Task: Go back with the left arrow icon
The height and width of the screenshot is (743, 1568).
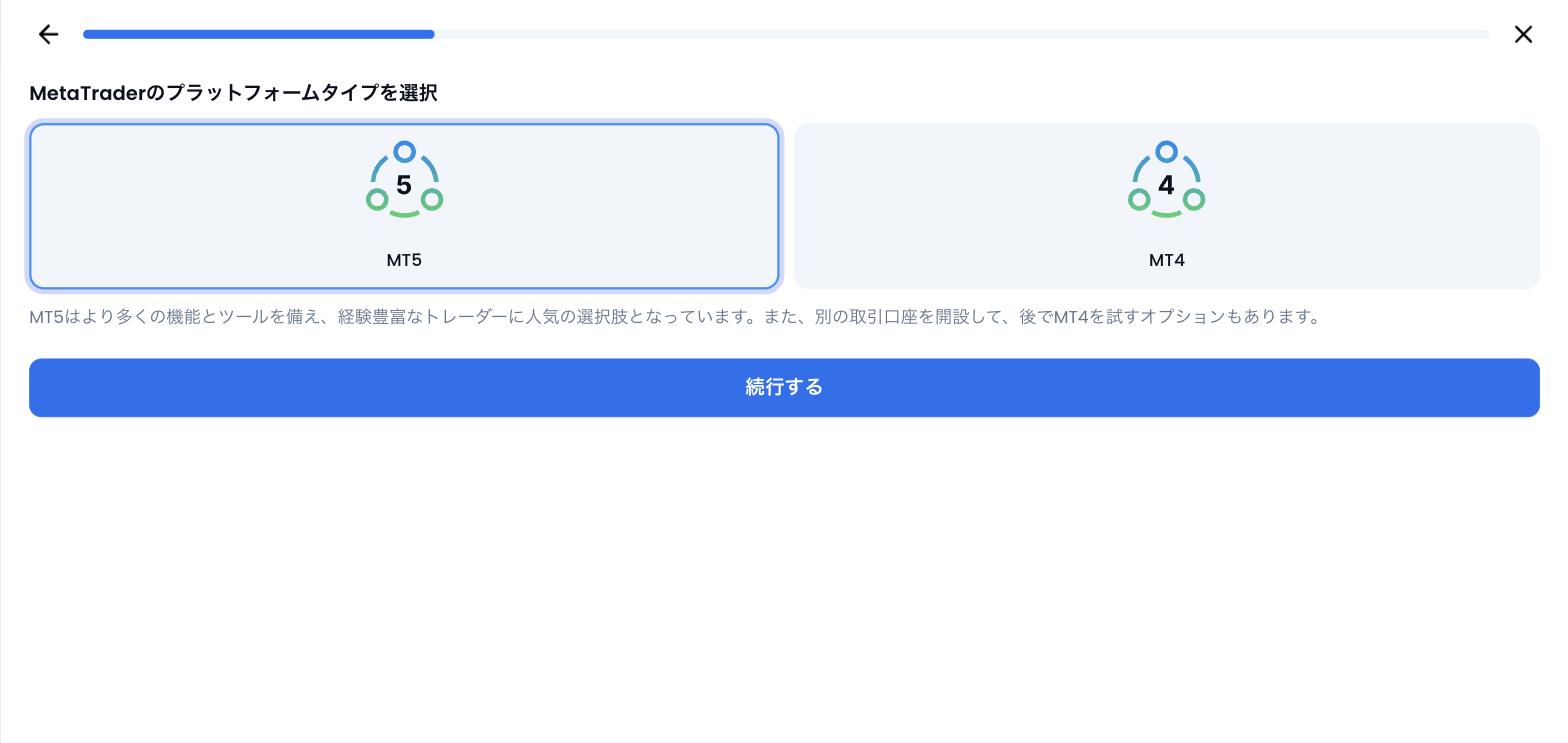Action: click(x=48, y=35)
